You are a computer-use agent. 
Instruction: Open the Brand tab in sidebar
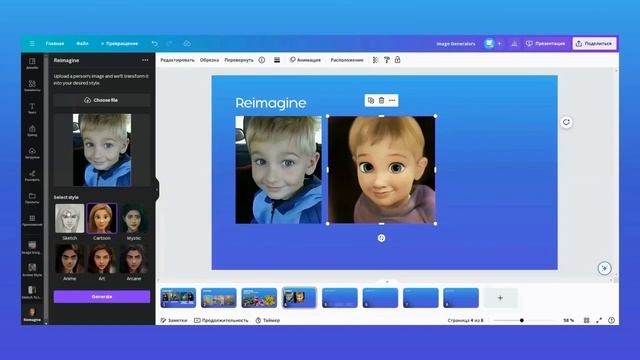32,131
